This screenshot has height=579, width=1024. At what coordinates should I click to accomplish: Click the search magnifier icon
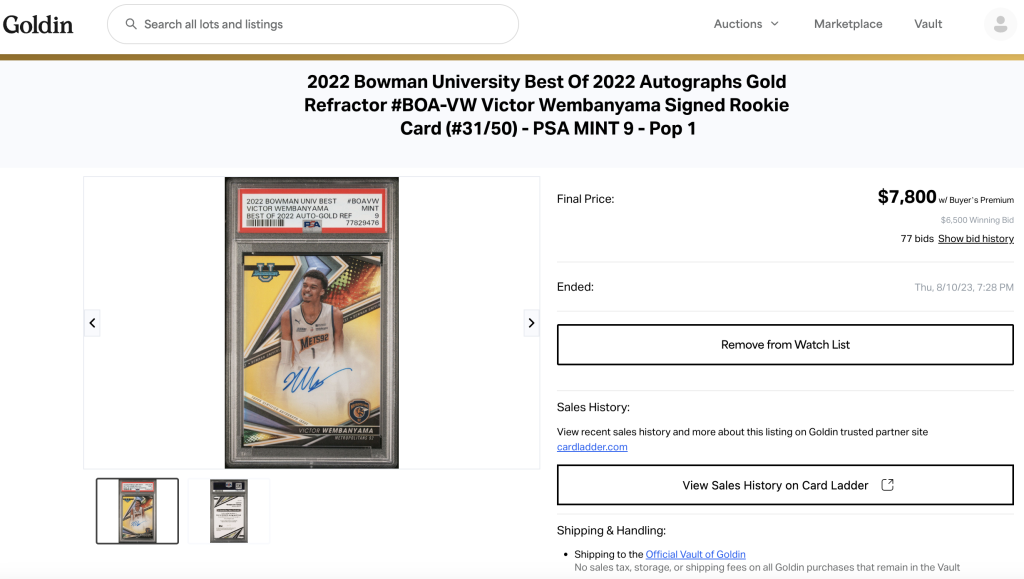click(131, 24)
